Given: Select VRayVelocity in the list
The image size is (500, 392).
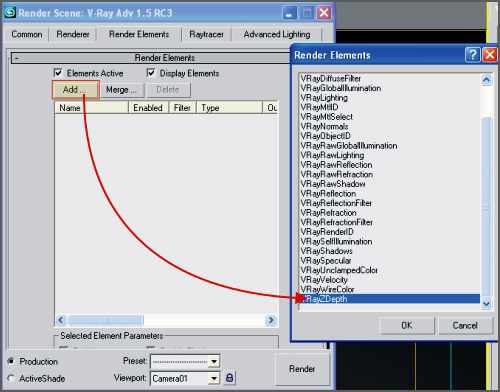Looking at the screenshot, I should (x=389, y=280).
